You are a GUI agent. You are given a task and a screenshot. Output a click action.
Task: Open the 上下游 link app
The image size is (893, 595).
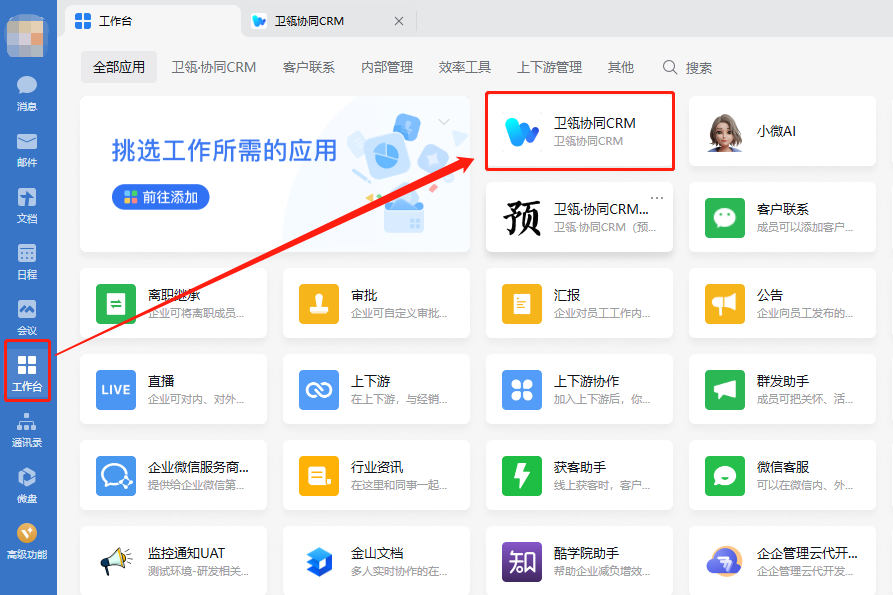click(376, 389)
